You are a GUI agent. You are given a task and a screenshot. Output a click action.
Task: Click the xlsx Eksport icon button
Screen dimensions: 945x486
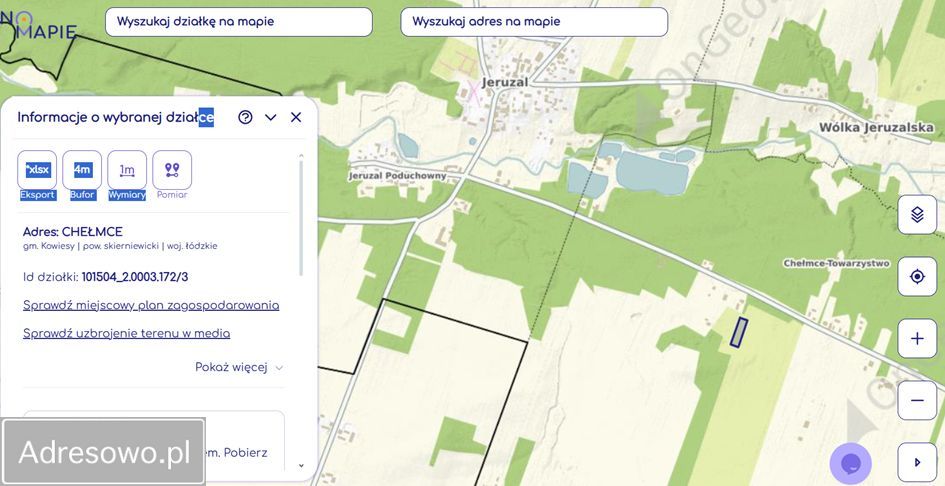click(x=37, y=170)
